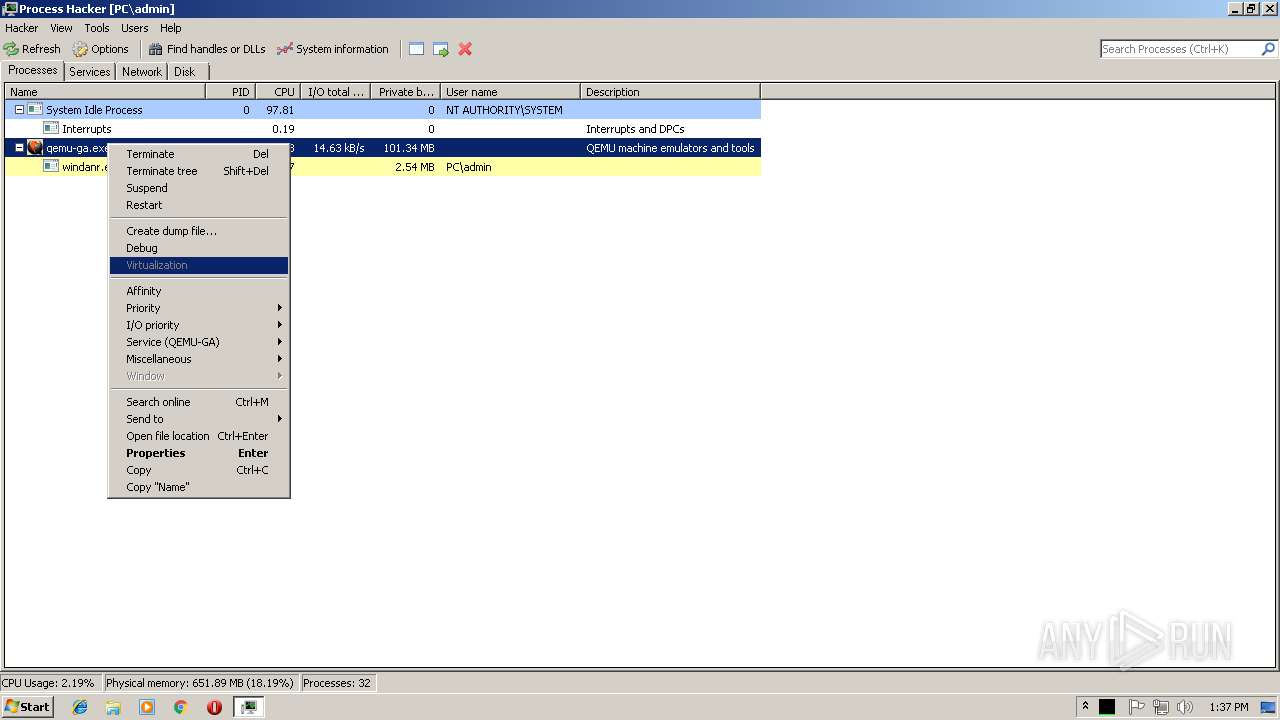Click the red X kill window icon
The width and height of the screenshot is (1280, 720).
pyautogui.click(x=465, y=49)
